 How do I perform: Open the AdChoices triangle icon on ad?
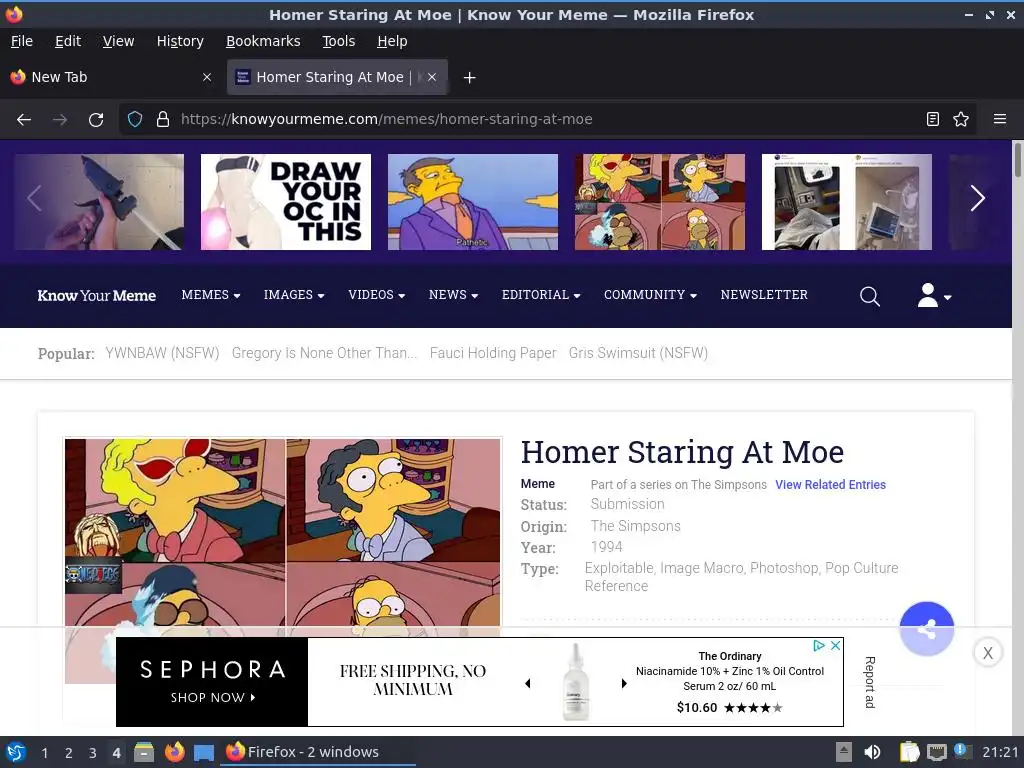click(819, 645)
